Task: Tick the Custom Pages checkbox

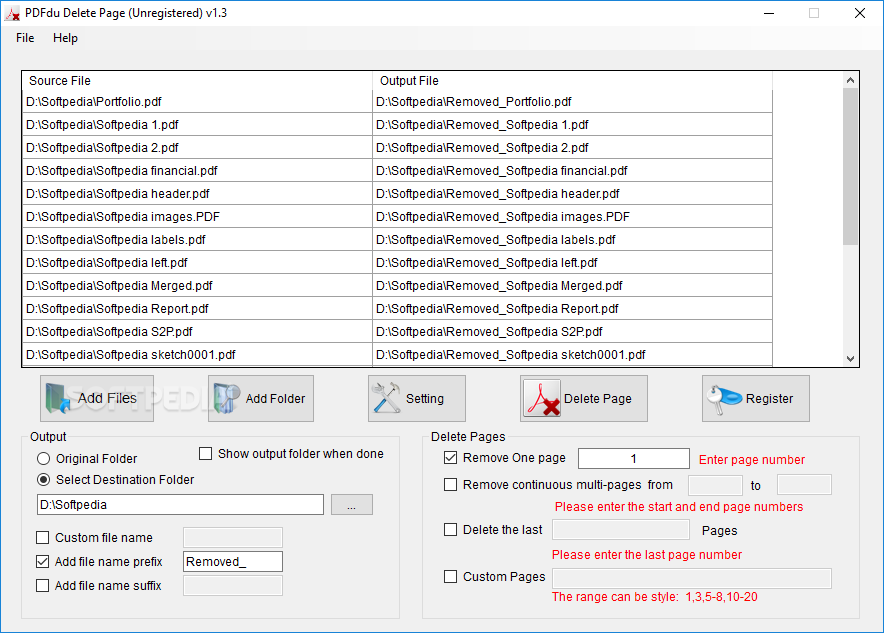Action: pos(450,577)
